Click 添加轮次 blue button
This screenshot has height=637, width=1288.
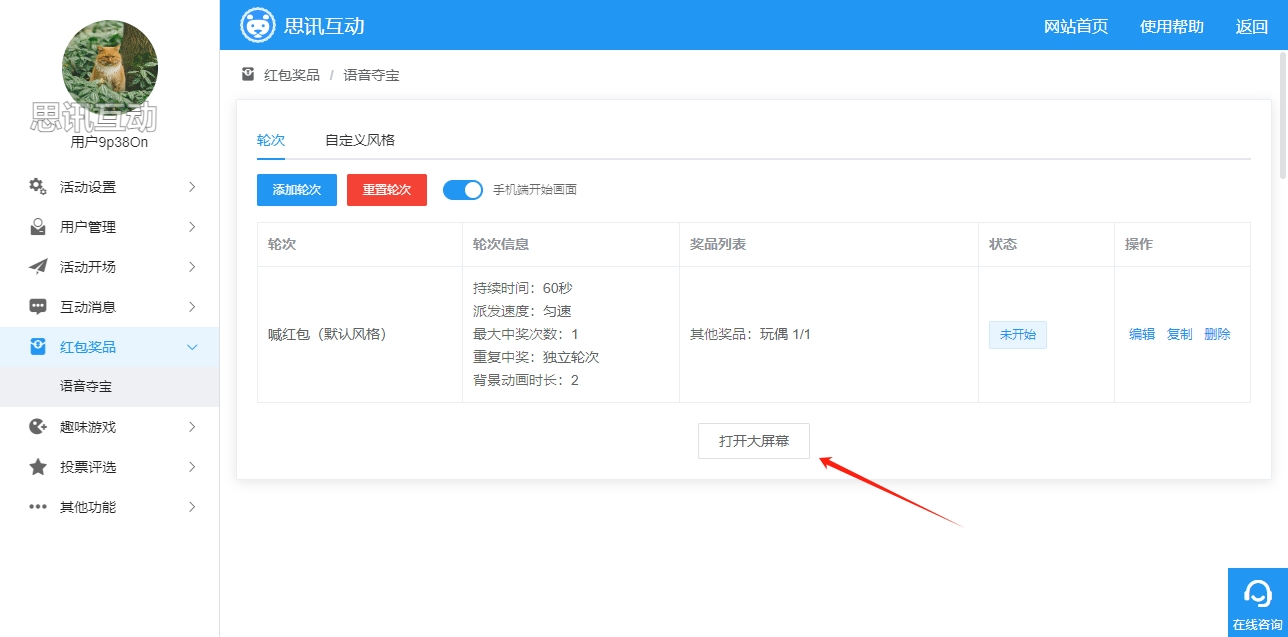297,190
